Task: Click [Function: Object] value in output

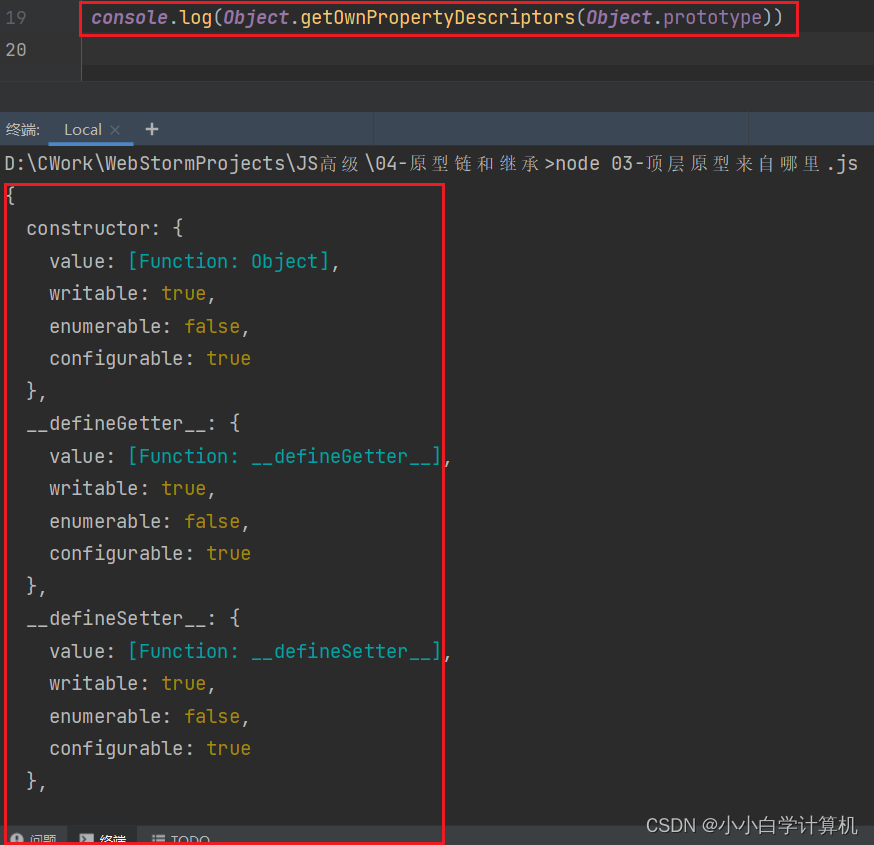Action: pos(228,261)
